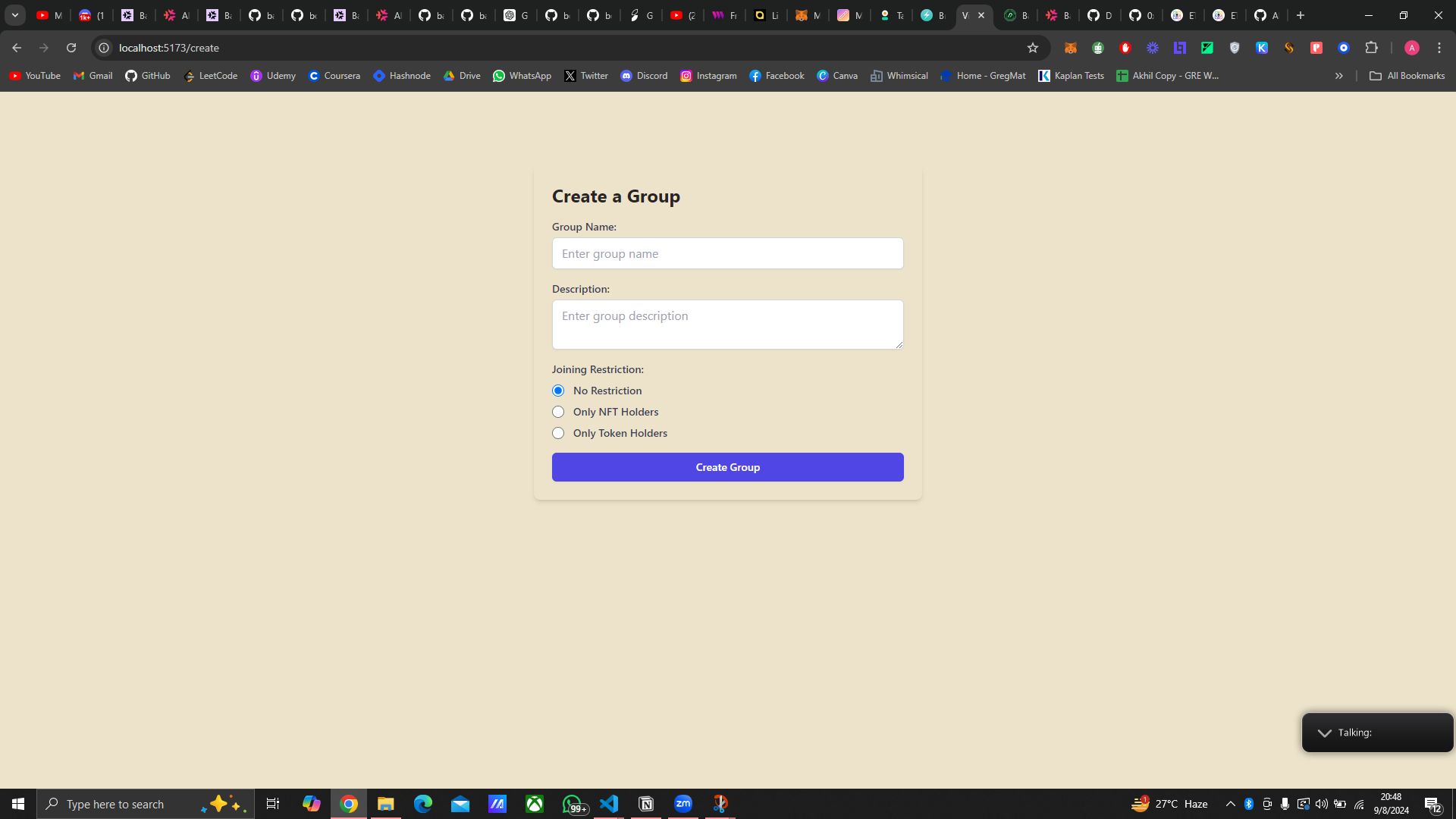Open the Whimsical bookmark
This screenshot has width=1456, height=819.
point(899,76)
